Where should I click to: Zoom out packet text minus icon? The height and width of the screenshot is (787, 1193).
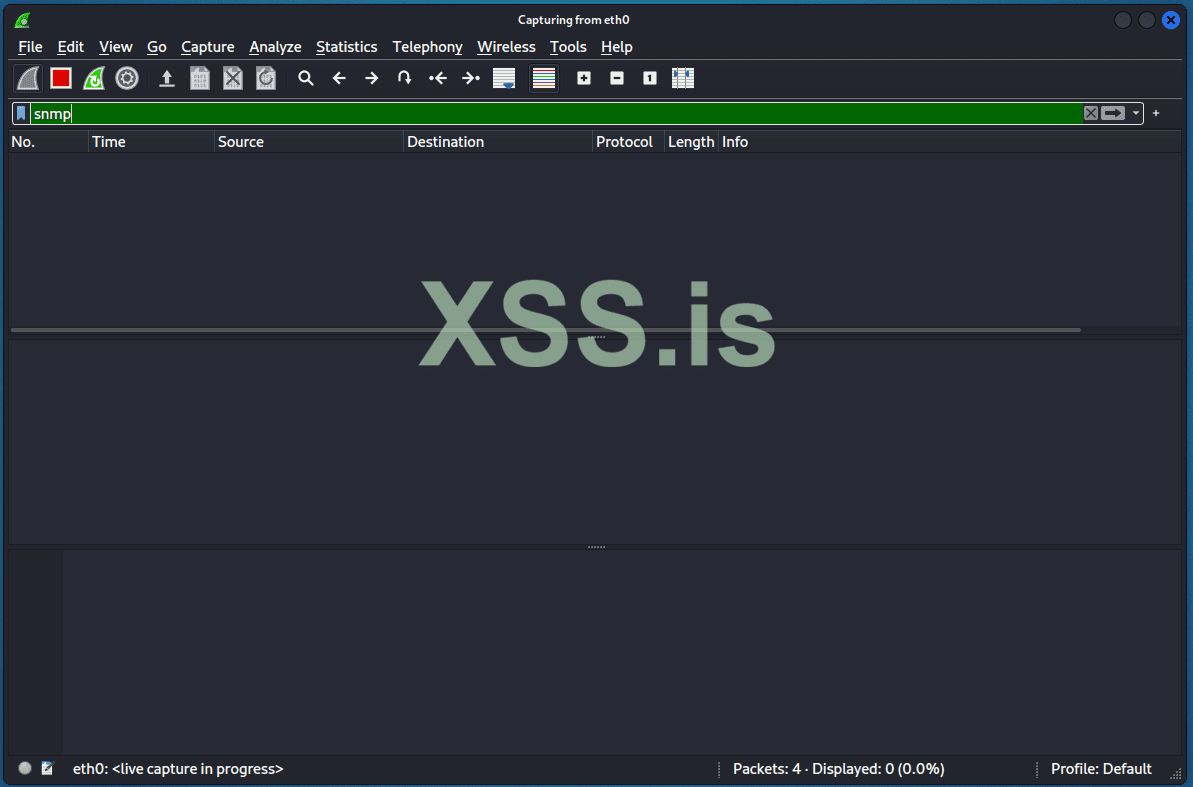pyautogui.click(x=617, y=78)
